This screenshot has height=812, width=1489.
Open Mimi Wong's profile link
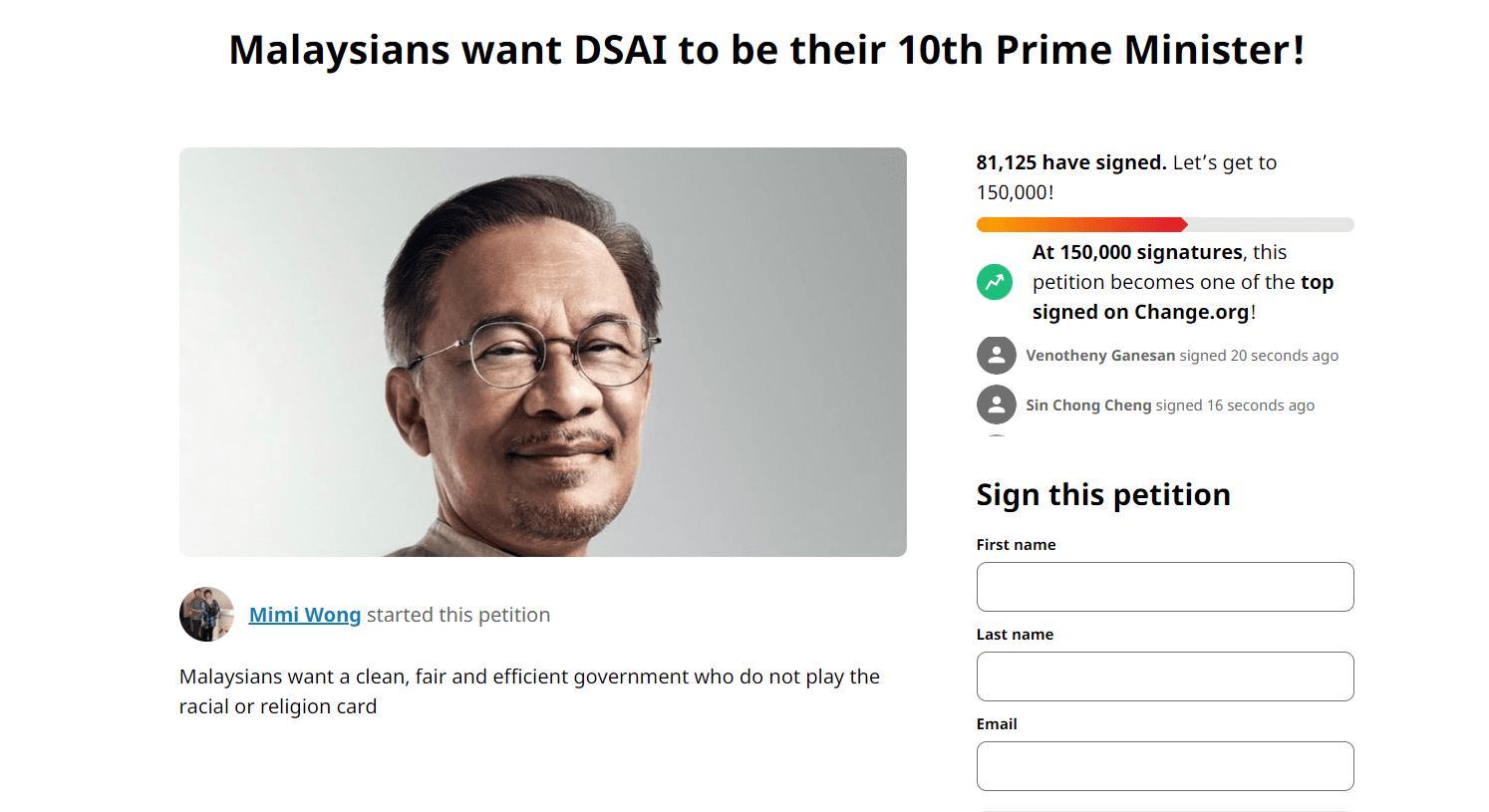click(305, 615)
